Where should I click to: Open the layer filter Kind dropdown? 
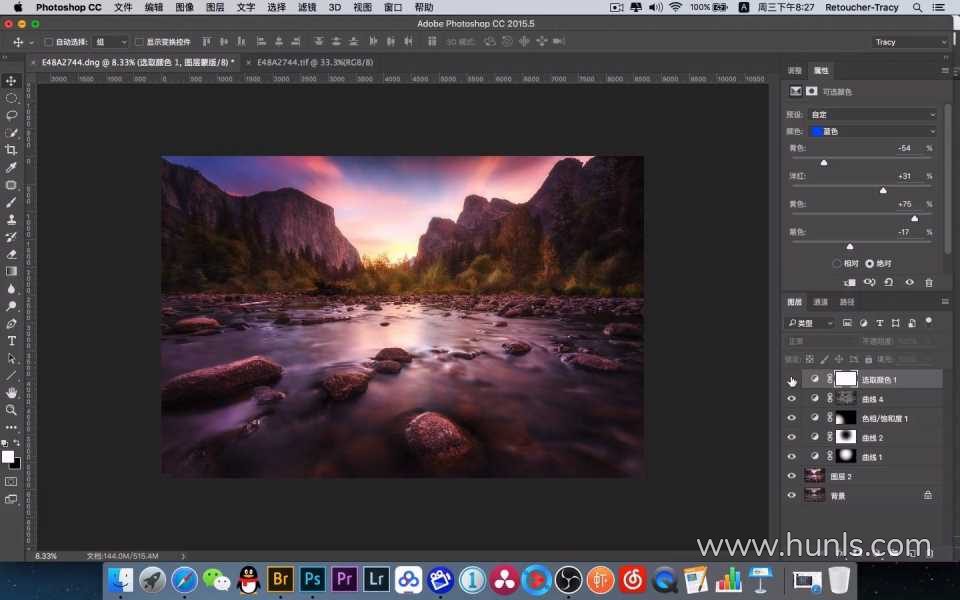point(811,323)
